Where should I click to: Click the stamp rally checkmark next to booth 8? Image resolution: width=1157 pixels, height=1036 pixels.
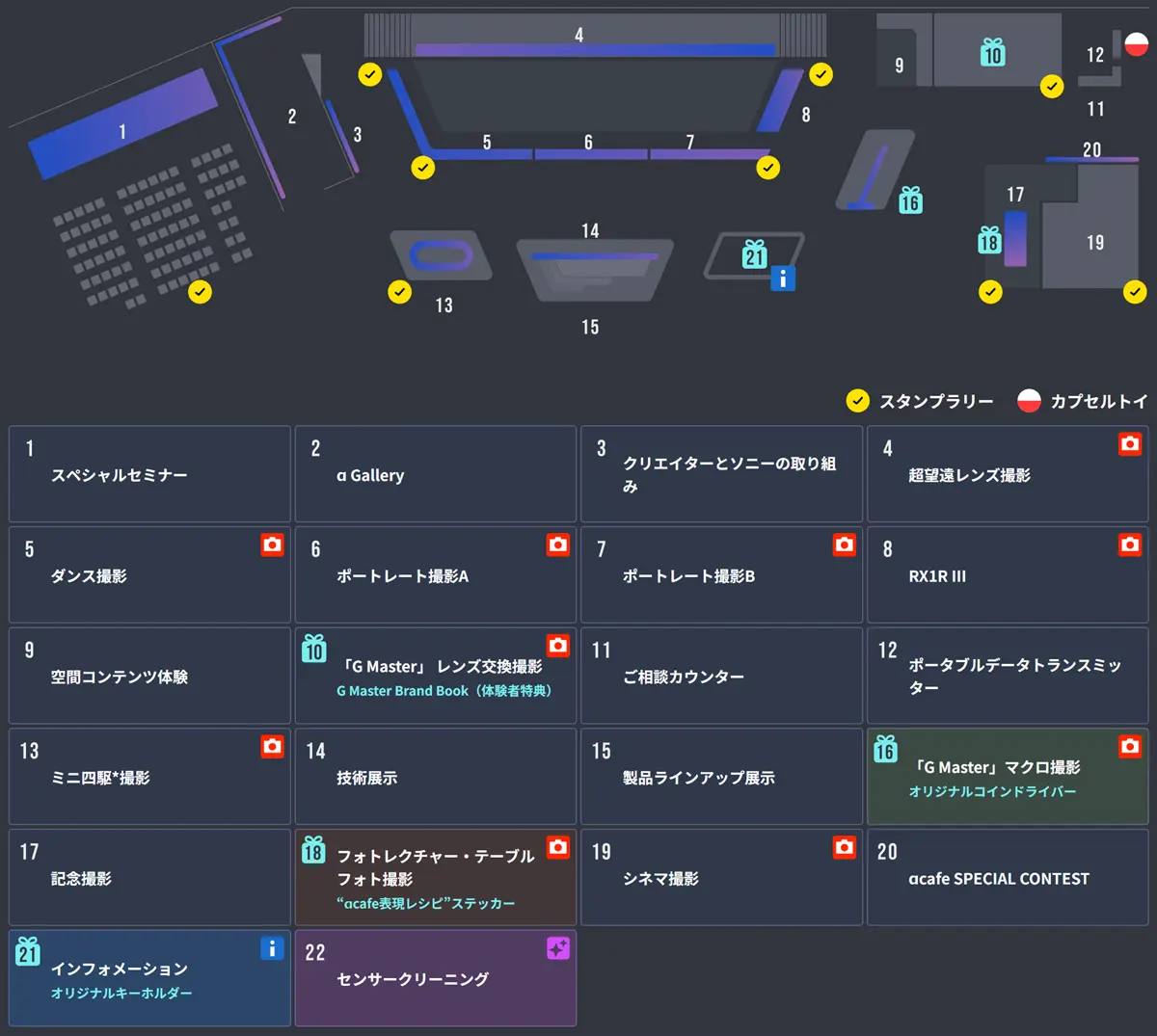point(821,74)
